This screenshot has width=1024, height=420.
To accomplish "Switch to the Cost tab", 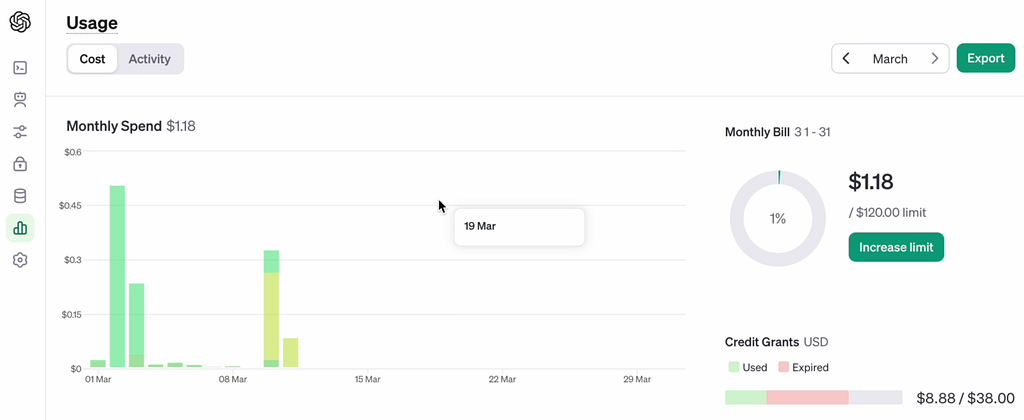I will [93, 59].
